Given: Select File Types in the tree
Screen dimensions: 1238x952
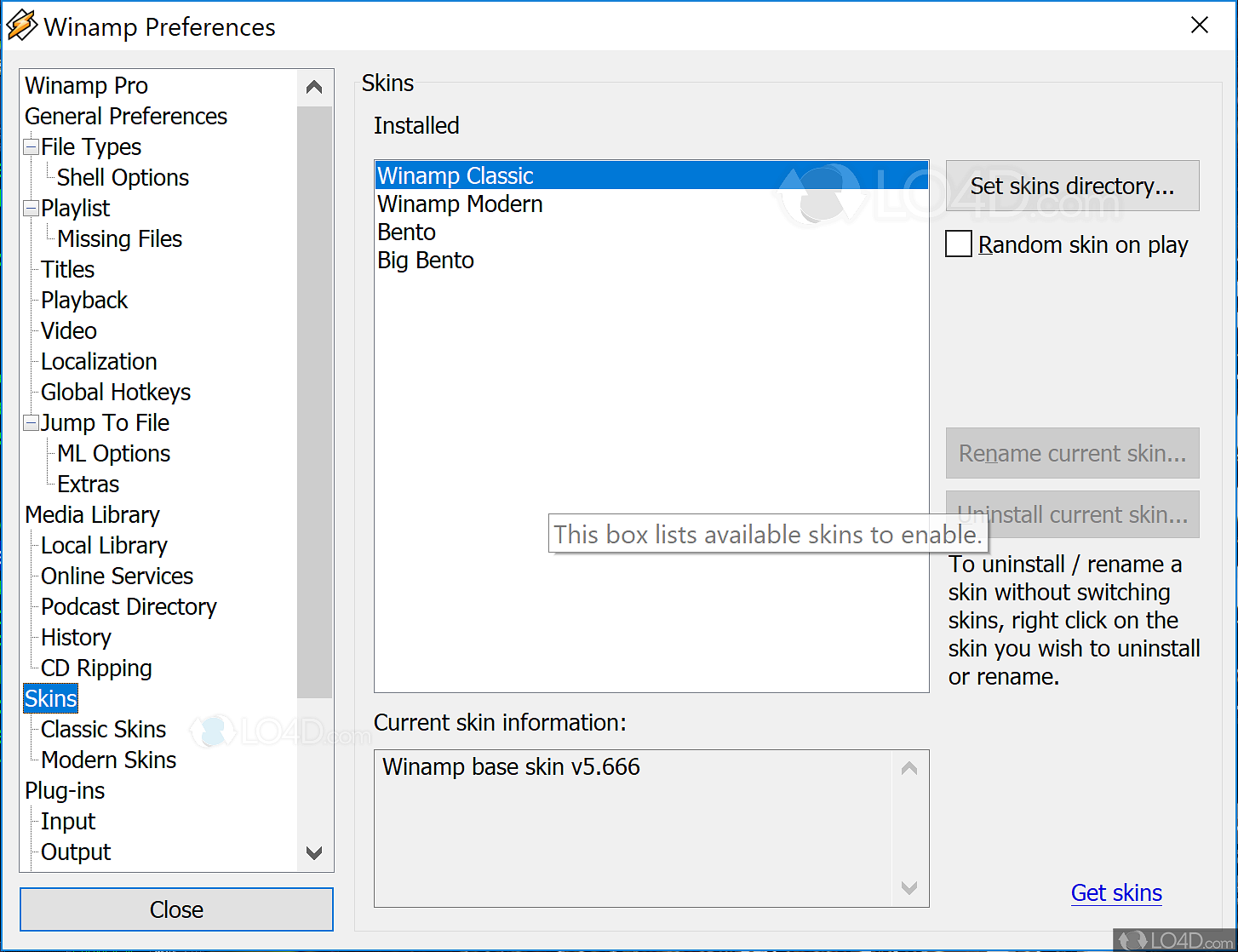Looking at the screenshot, I should 91,147.
